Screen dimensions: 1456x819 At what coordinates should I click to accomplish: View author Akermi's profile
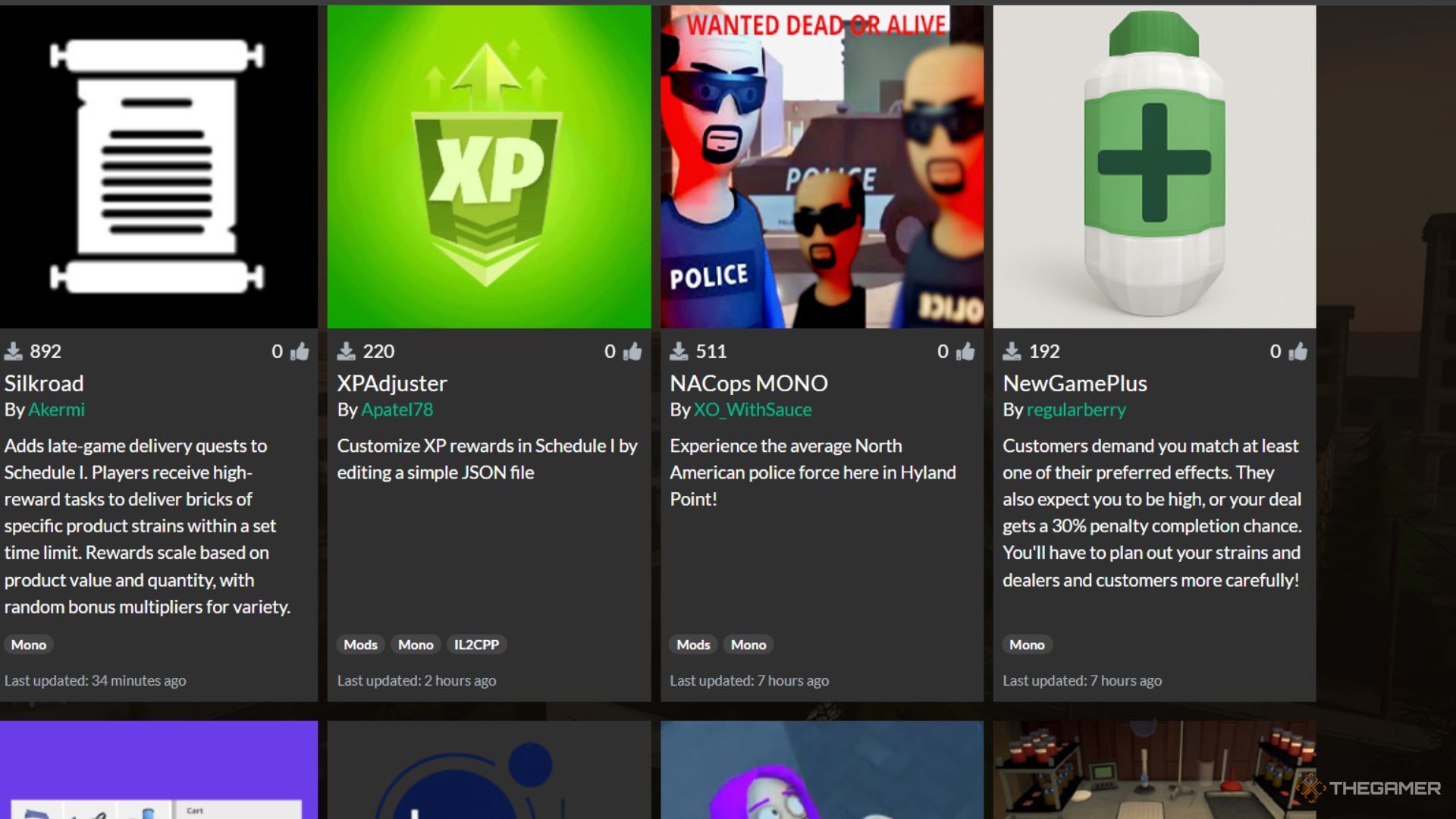tap(56, 409)
